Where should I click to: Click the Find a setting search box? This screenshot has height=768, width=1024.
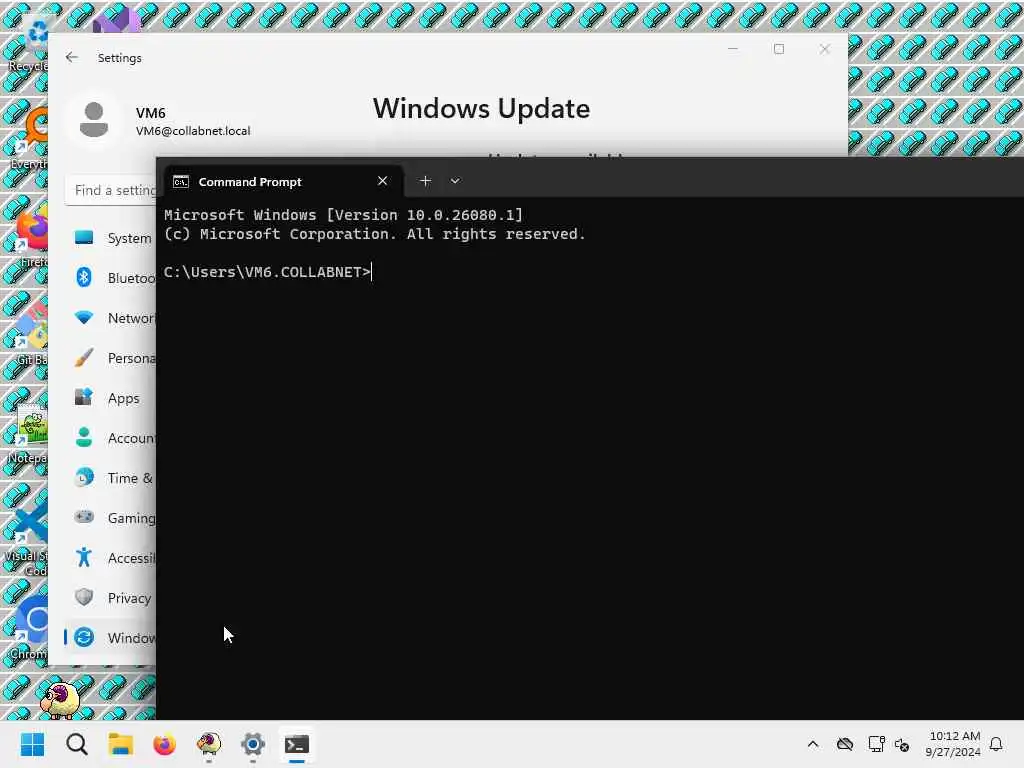click(111, 190)
